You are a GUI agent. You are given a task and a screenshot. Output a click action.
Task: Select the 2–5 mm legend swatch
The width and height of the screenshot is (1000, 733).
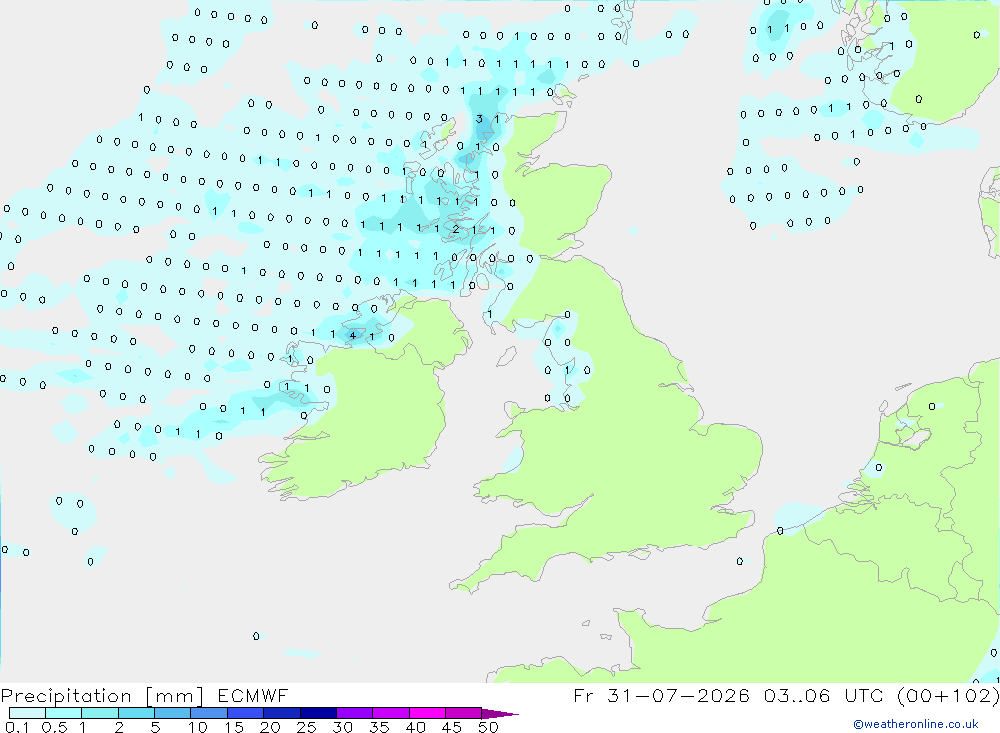click(x=136, y=713)
